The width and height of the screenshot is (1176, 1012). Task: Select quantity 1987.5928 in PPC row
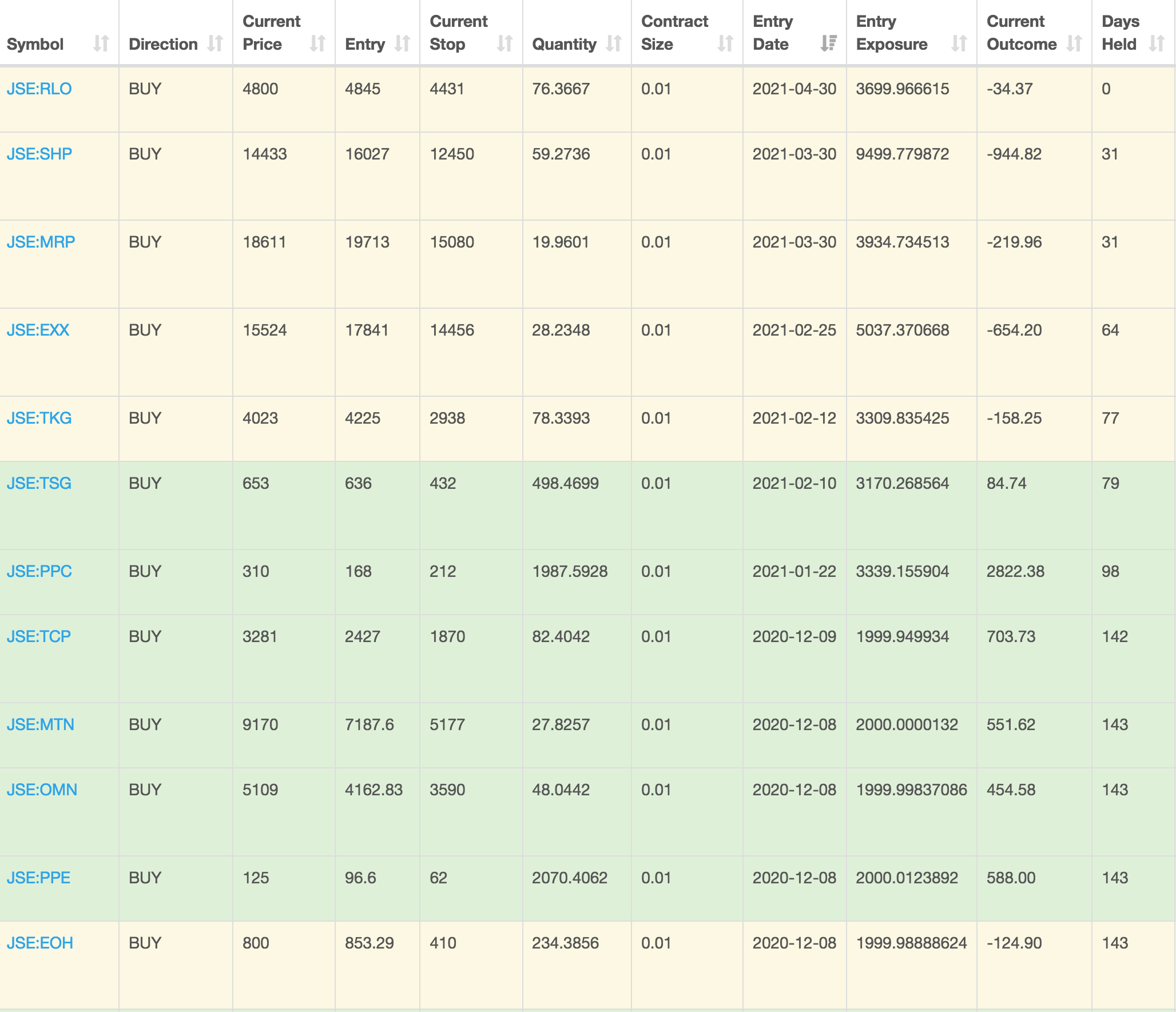coord(570,571)
